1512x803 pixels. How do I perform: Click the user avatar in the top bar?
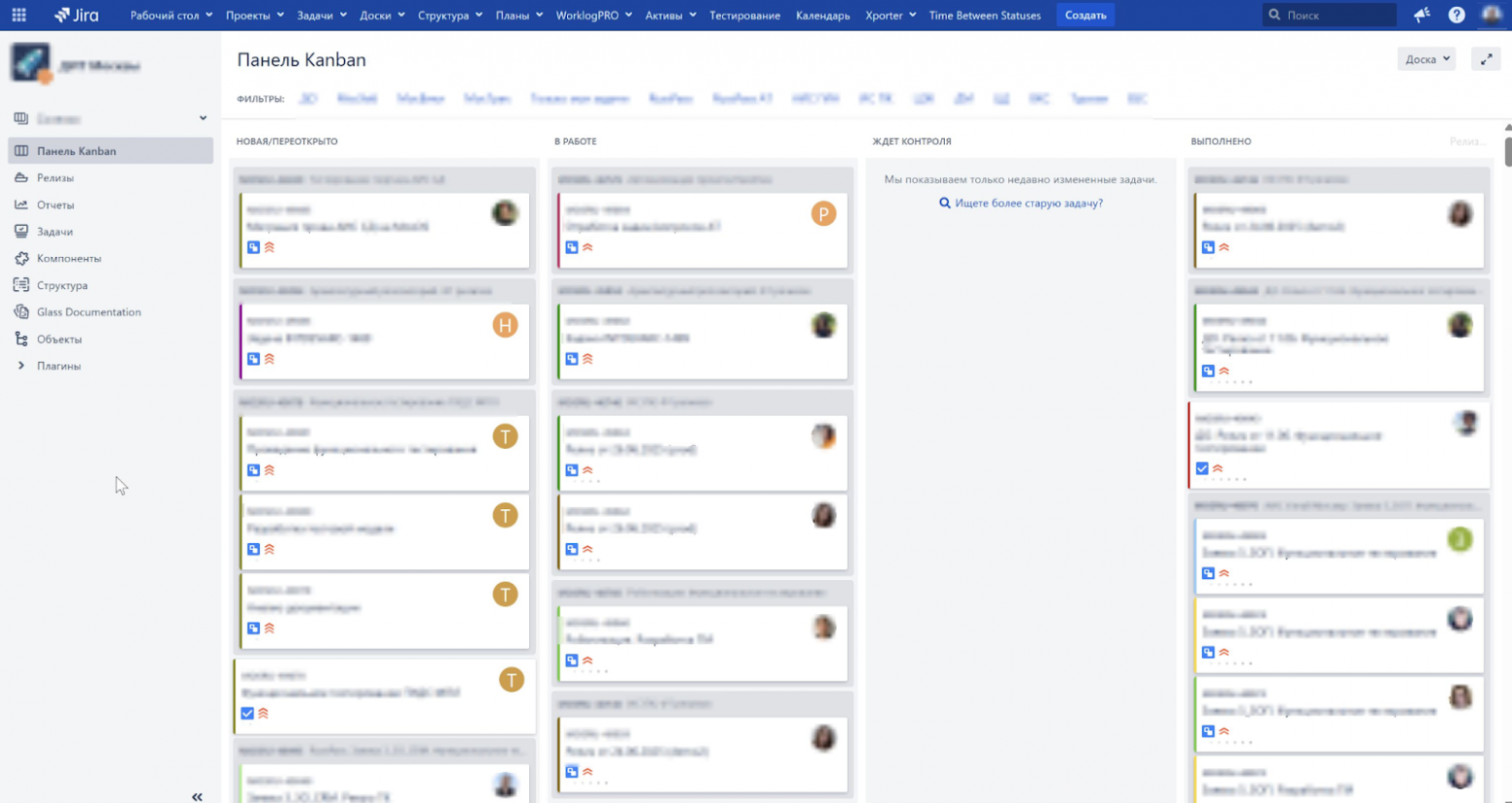tap(1491, 14)
